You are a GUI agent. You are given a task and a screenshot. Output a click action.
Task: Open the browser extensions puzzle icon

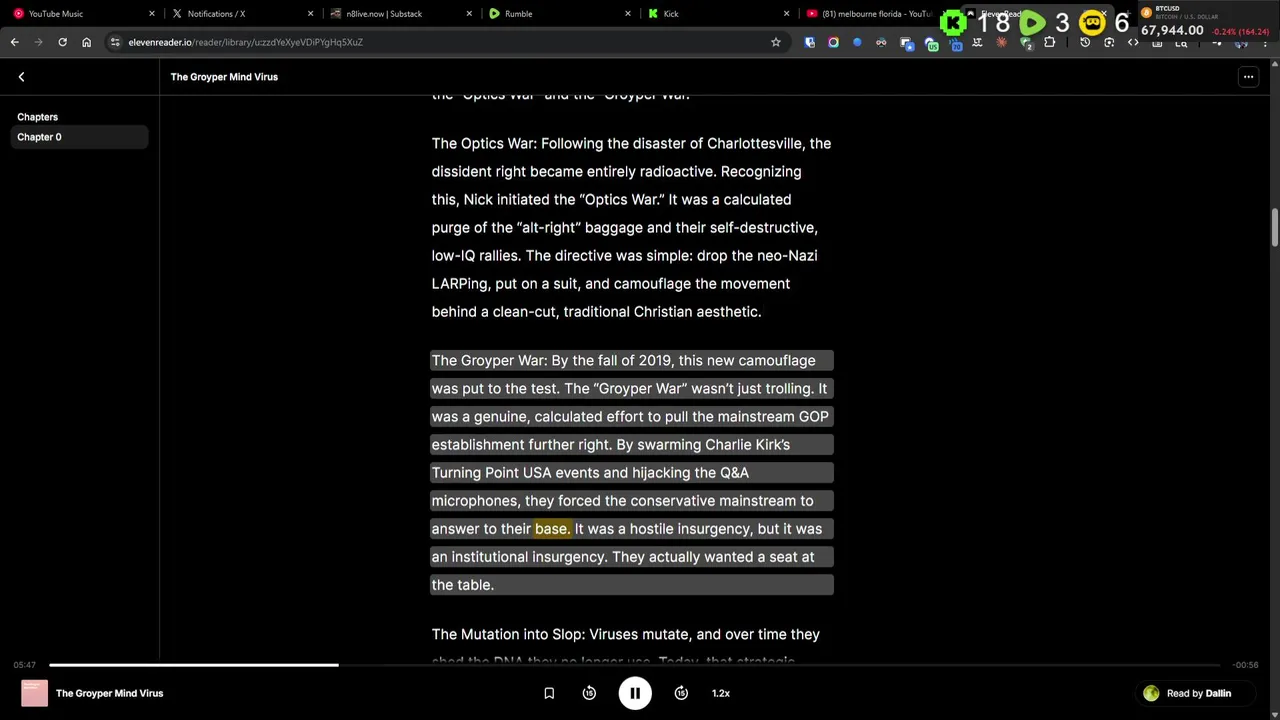[1049, 42]
